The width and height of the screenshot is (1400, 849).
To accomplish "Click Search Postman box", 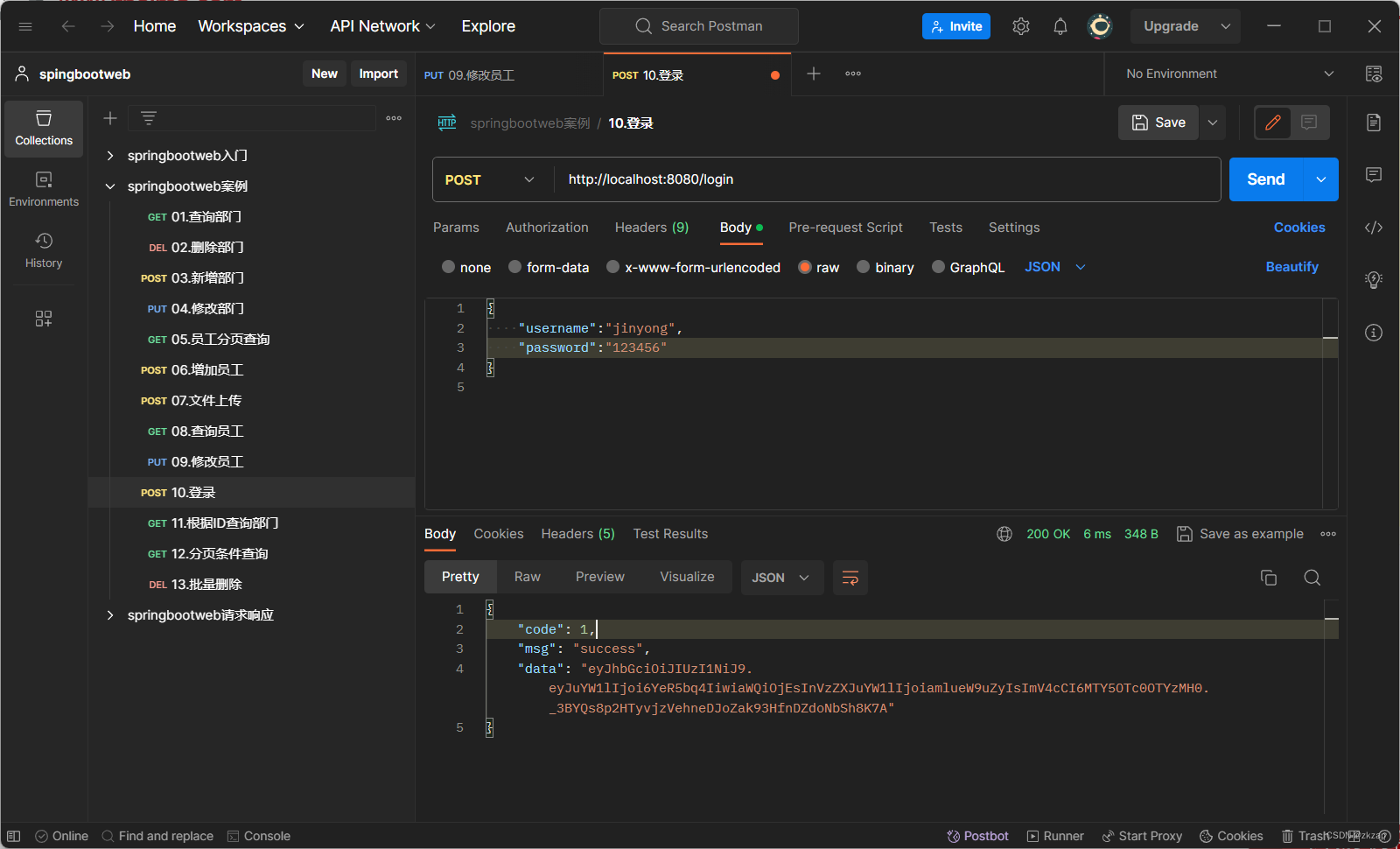I will (x=698, y=26).
